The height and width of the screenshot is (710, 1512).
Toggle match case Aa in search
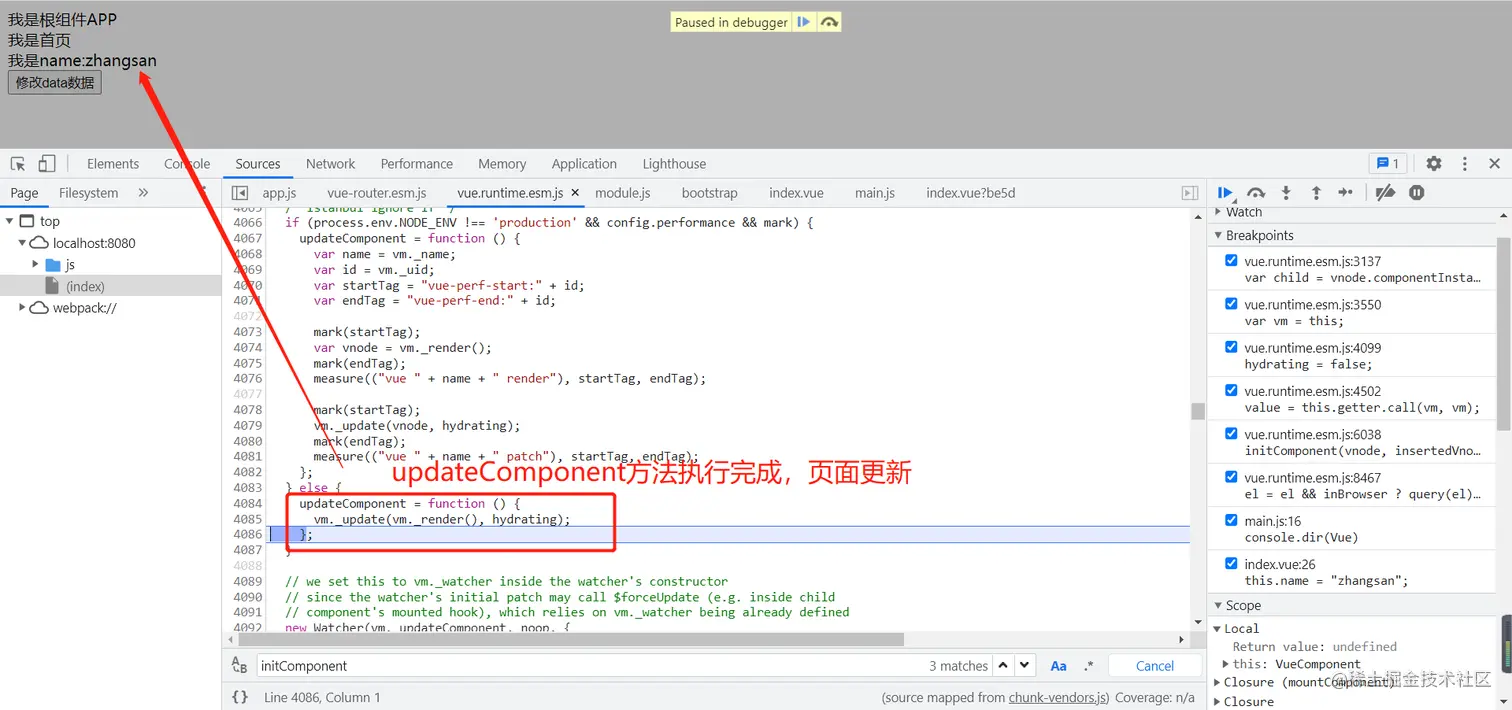tap(1058, 666)
